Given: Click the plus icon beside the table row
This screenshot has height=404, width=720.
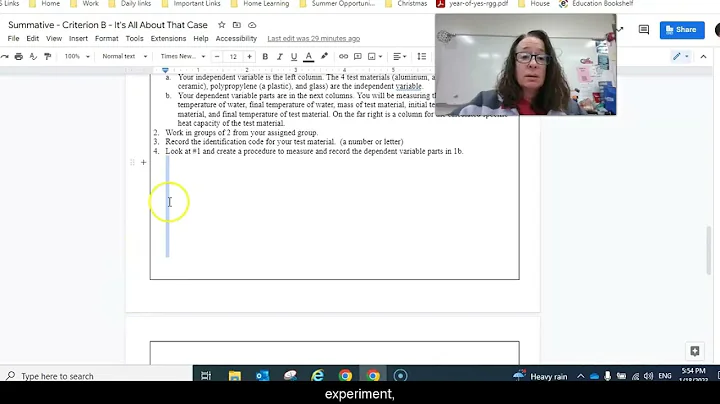Looking at the screenshot, I should tap(143, 162).
